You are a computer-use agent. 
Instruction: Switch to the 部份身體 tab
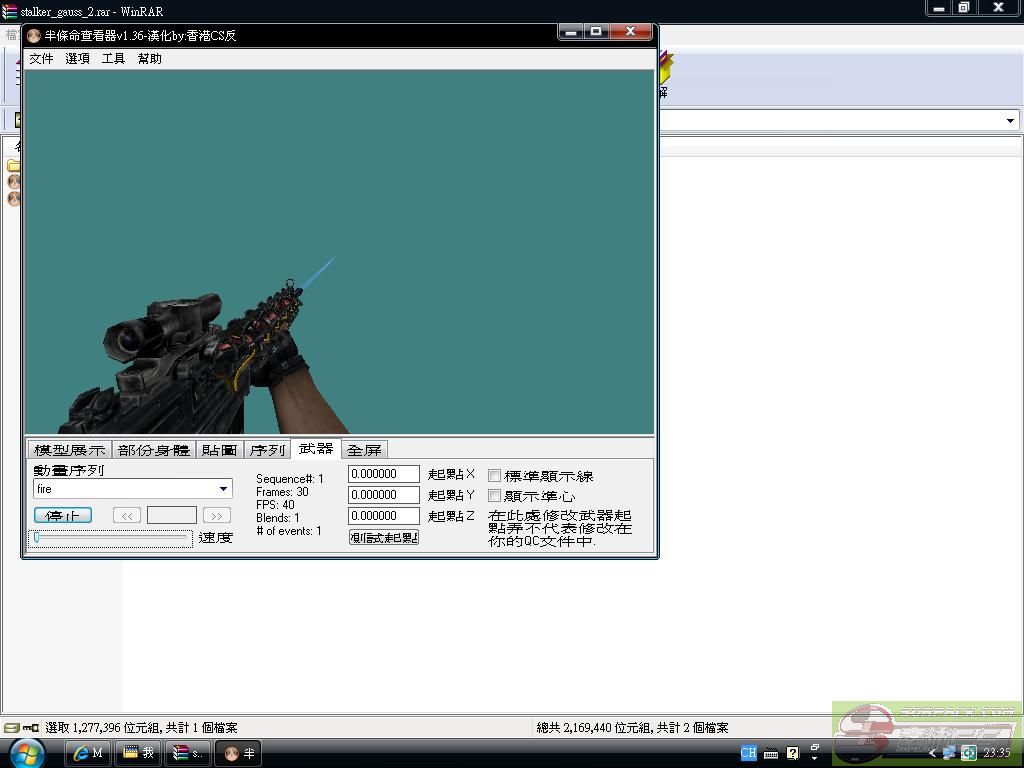153,450
